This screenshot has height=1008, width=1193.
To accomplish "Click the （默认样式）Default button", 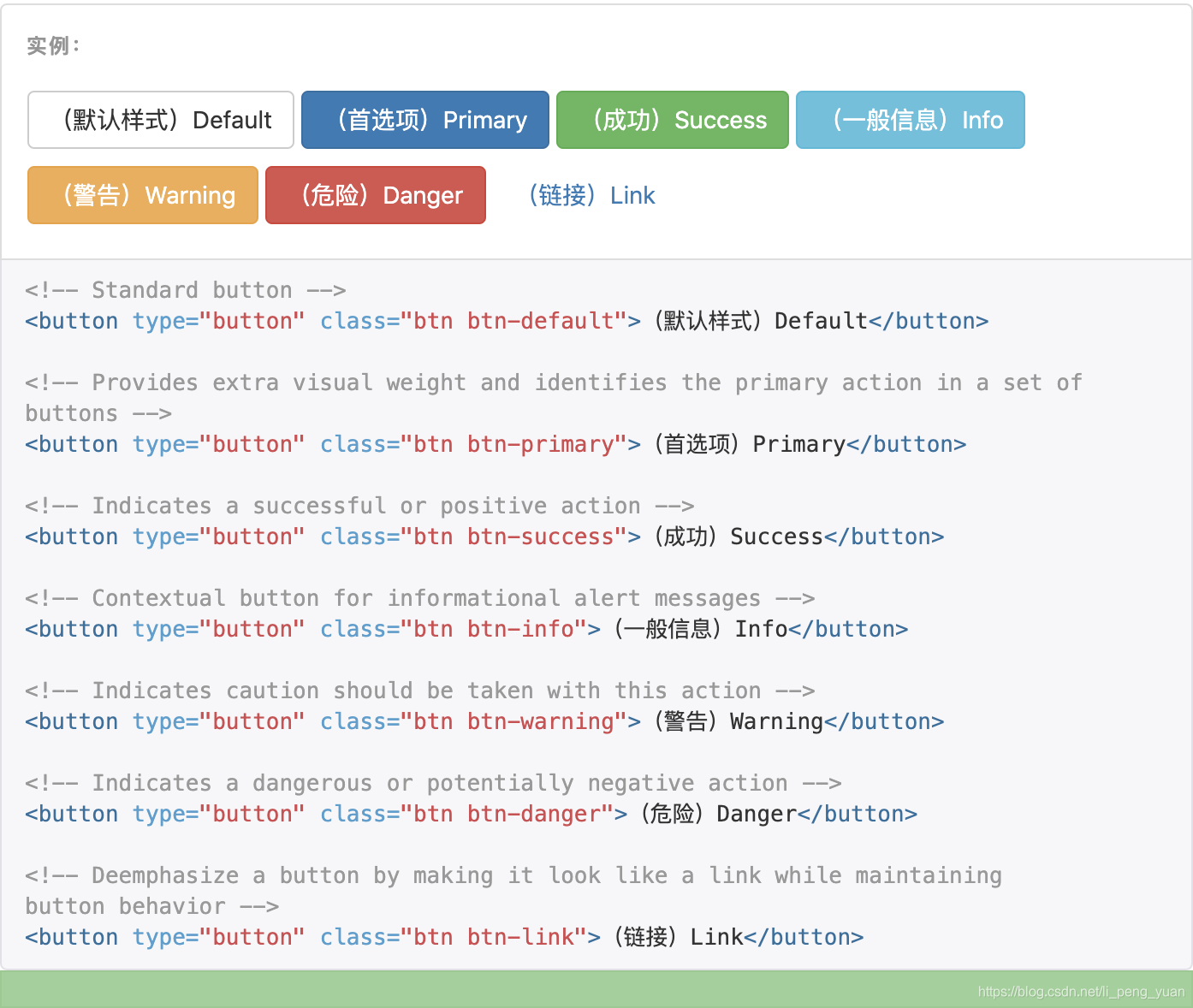I will (160, 120).
